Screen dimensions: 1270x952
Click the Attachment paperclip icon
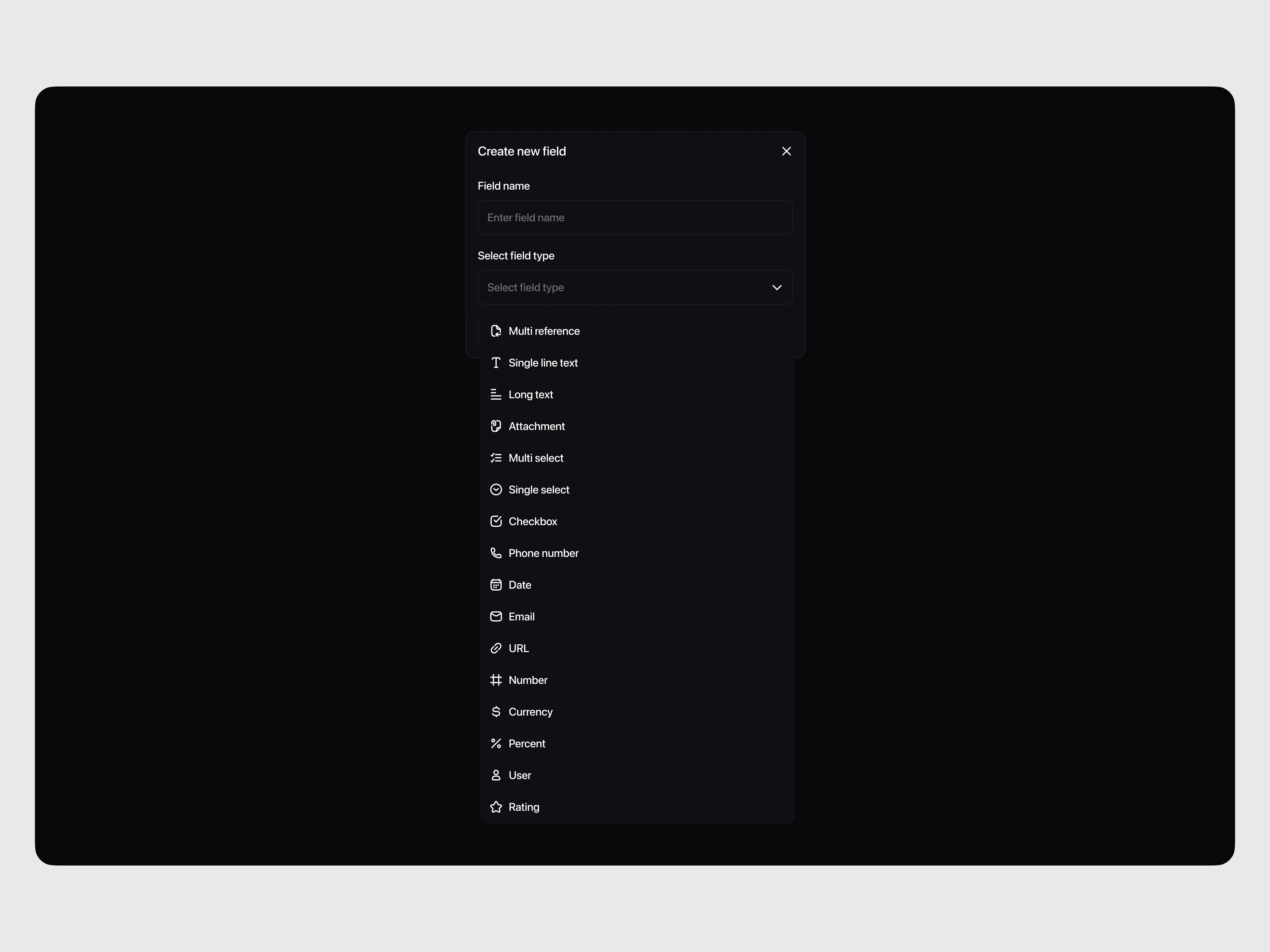tap(496, 426)
